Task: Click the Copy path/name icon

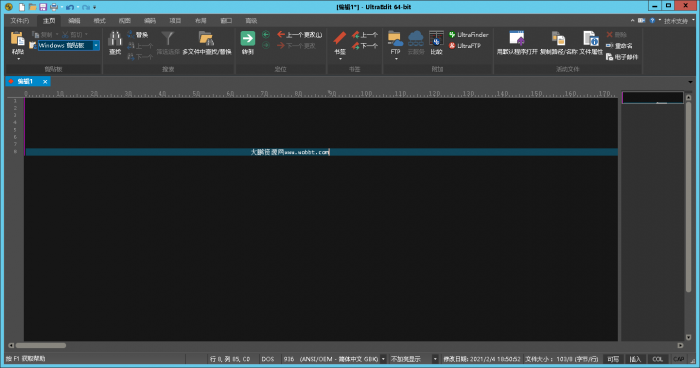Action: coord(558,39)
